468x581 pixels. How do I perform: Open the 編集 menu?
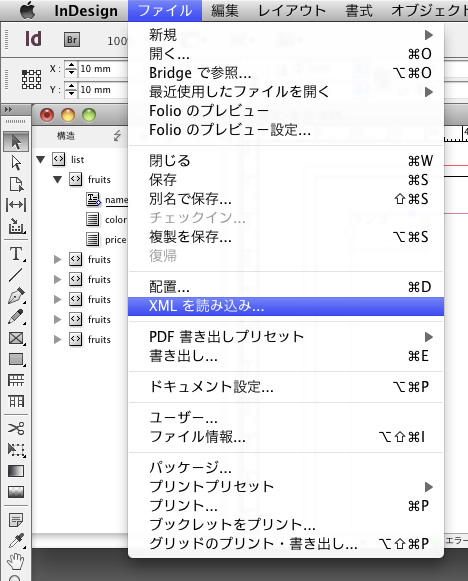tap(225, 11)
